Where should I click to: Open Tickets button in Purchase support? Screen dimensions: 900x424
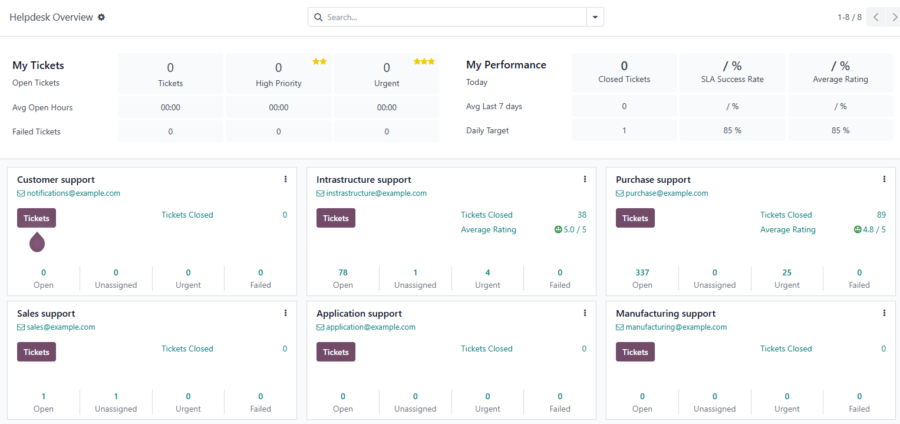tap(636, 218)
